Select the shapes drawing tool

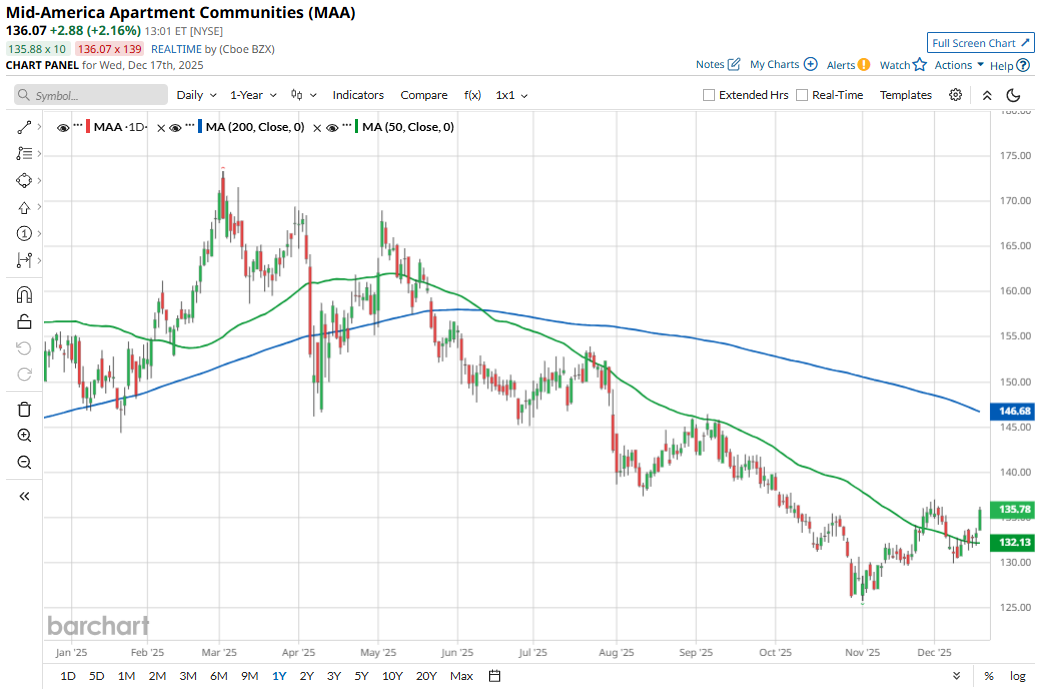click(x=24, y=180)
